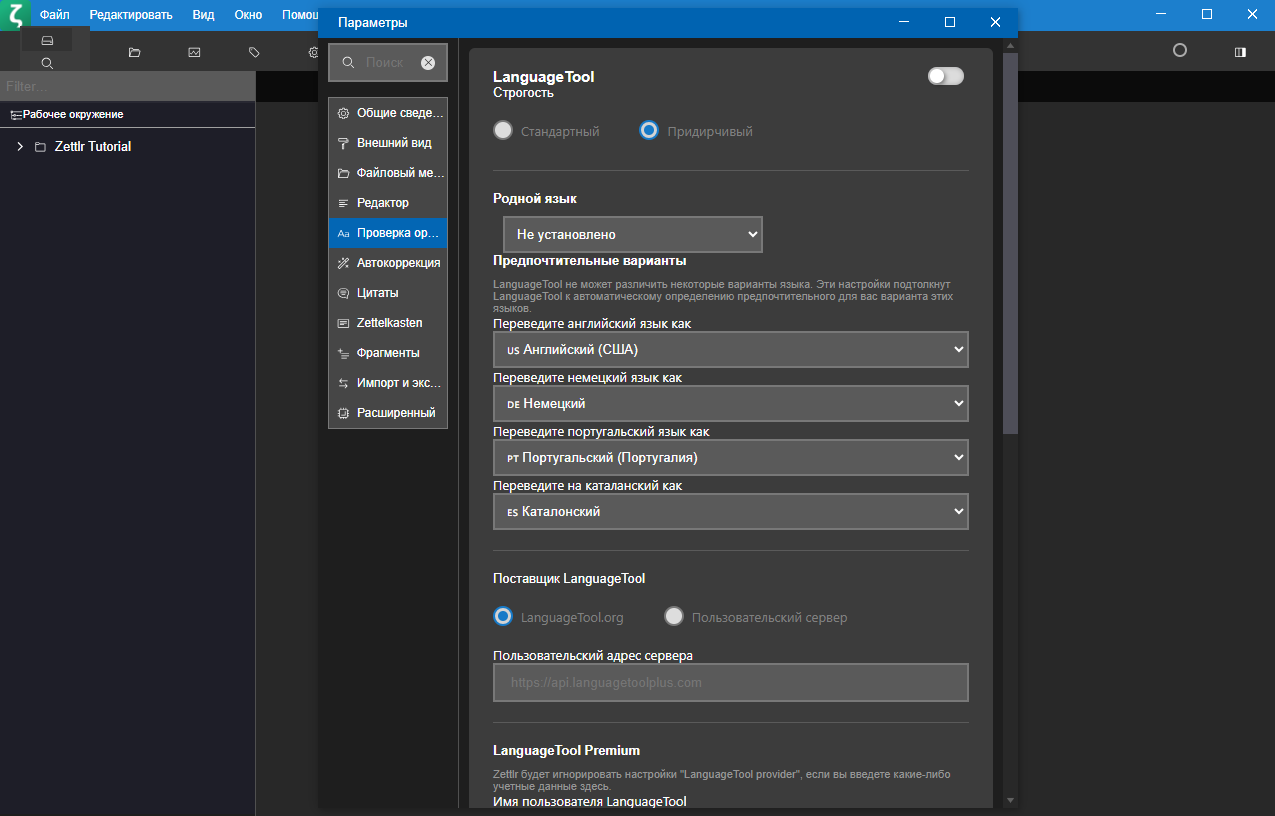Image resolution: width=1275 pixels, height=816 pixels.
Task: Open the tag manager toolbar icon
Action: [254, 52]
